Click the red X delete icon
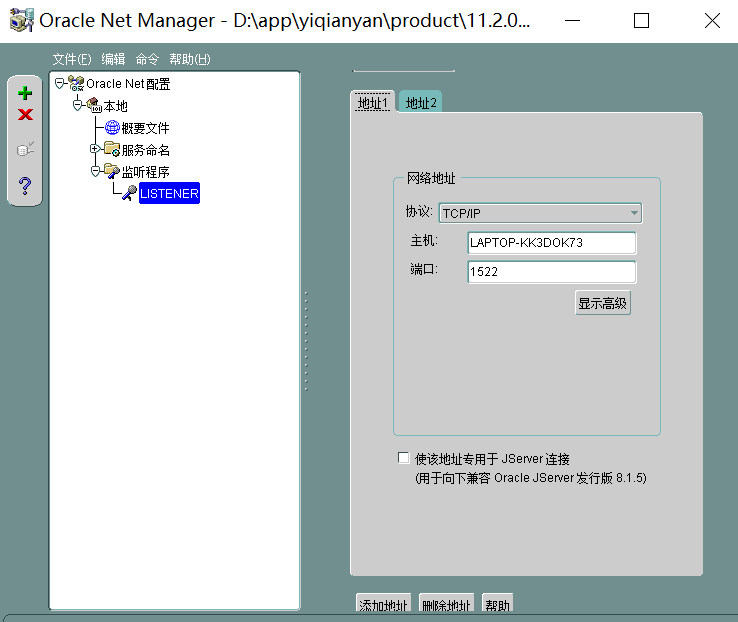Image resolution: width=738 pixels, height=622 pixels. click(25, 114)
